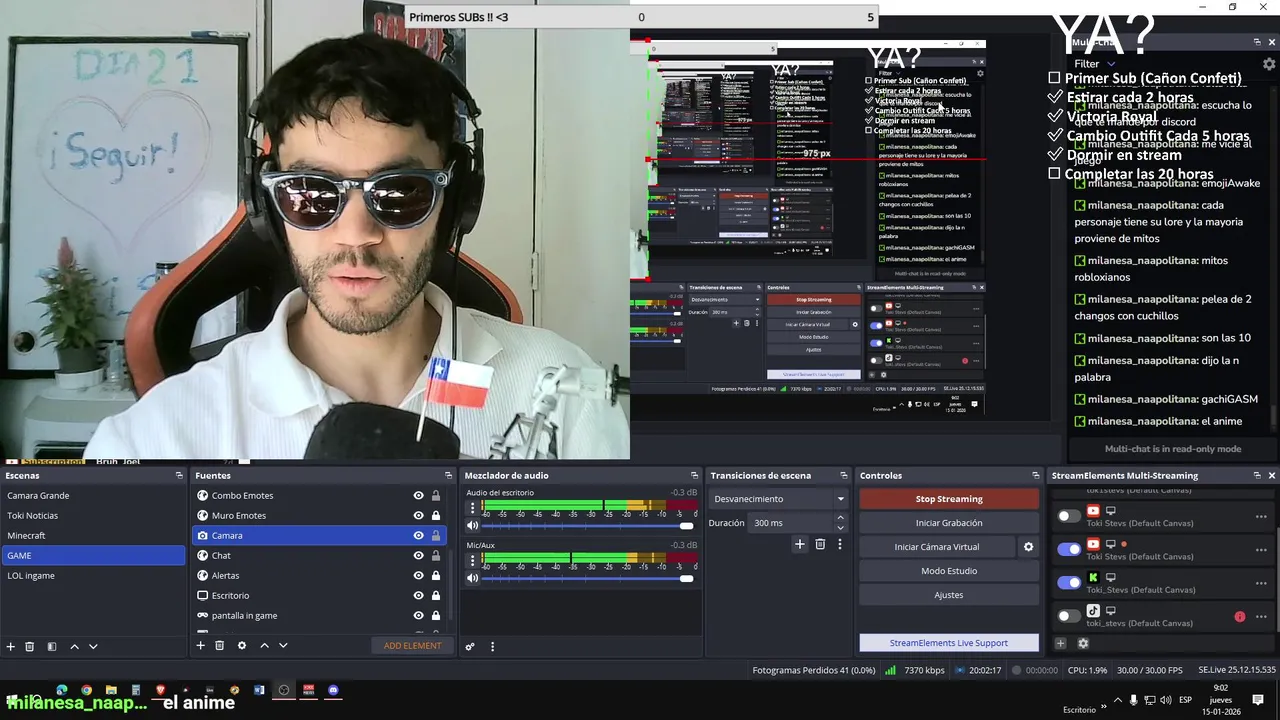Delete selected source with trash icon
Screen dimensions: 1280x720
[x=220, y=646]
